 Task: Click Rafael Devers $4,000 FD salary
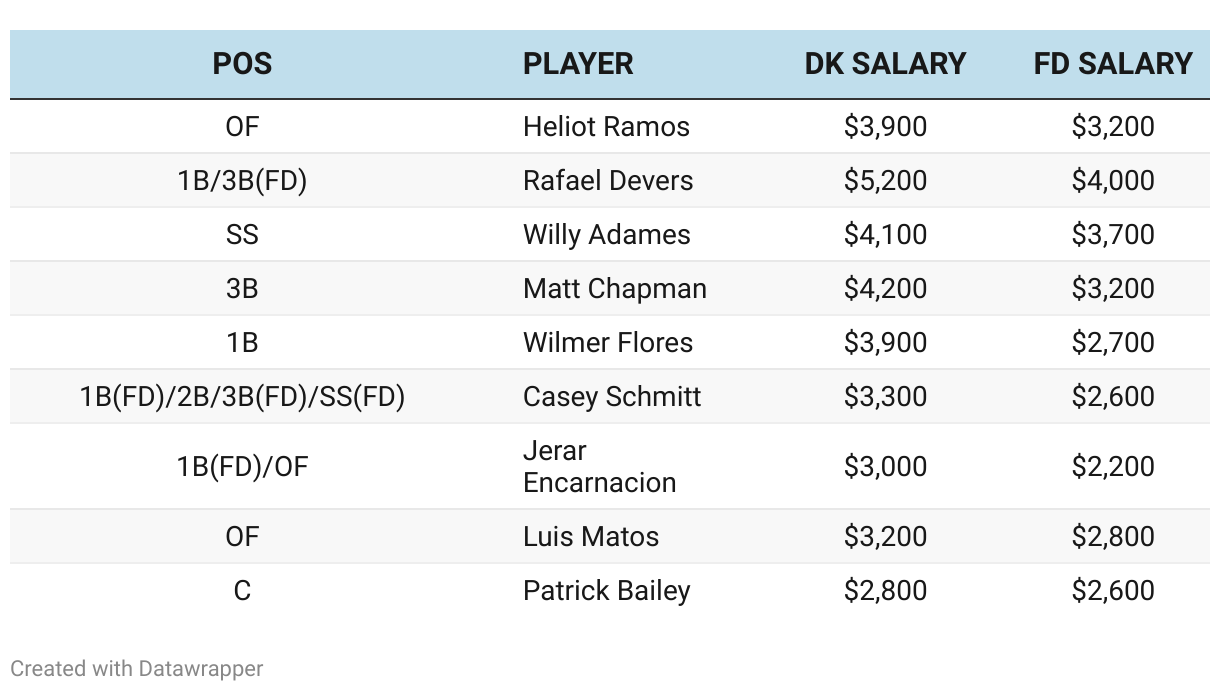(x=1113, y=181)
